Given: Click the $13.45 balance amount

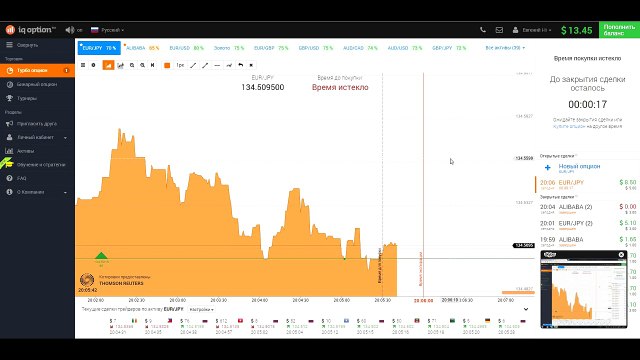Looking at the screenshot, I should (x=576, y=30).
